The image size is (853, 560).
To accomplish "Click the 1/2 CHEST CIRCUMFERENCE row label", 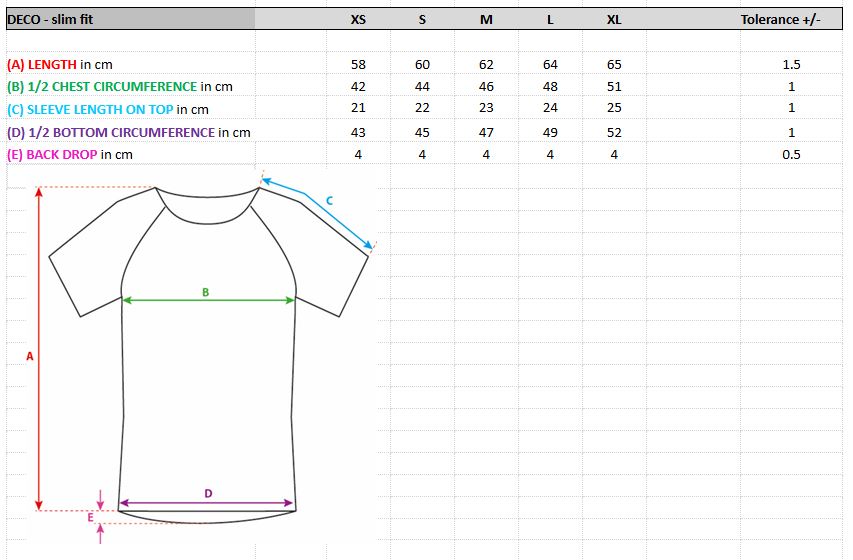I will pyautogui.click(x=120, y=87).
